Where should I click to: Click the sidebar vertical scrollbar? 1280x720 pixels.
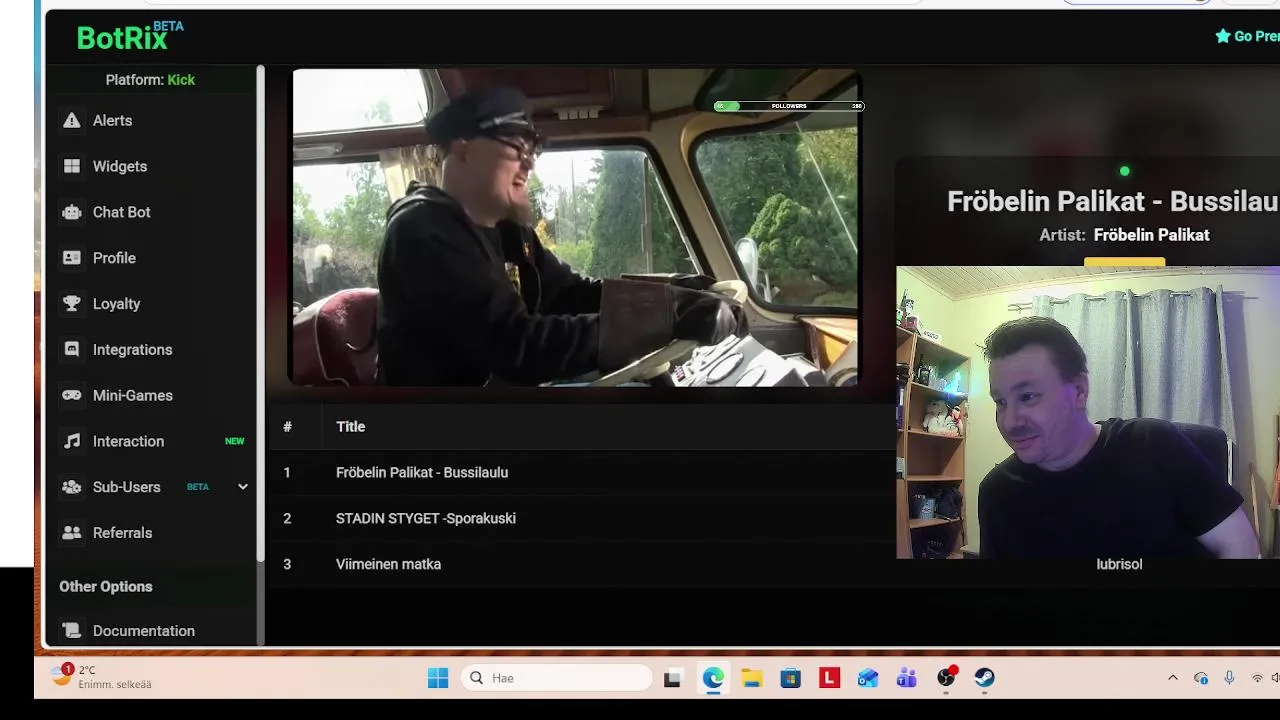[x=261, y=312]
